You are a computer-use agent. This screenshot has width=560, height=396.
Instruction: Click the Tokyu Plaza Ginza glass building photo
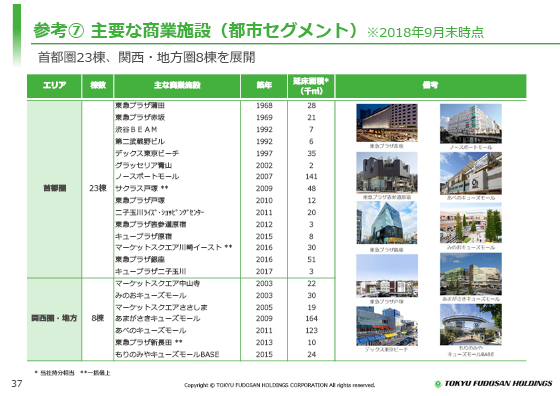387,222
